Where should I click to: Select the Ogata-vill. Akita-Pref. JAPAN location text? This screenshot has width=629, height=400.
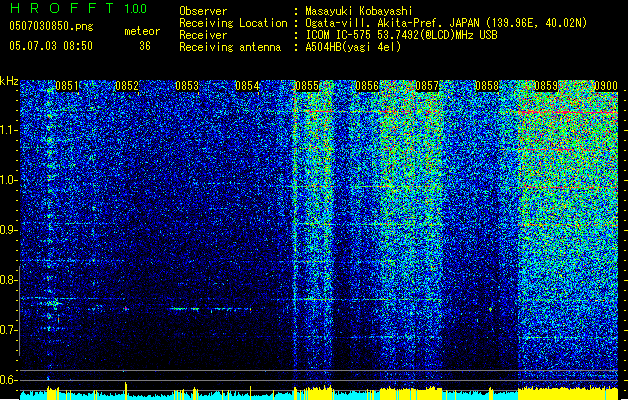tap(446, 23)
